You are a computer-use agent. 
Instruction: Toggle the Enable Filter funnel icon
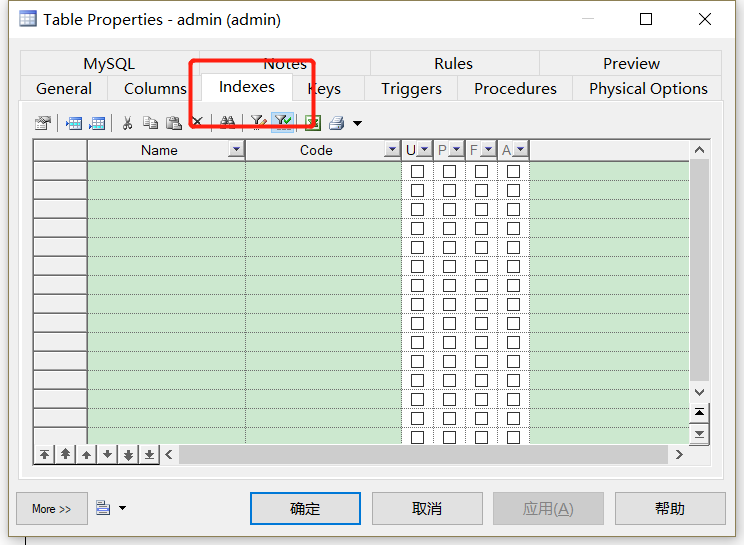pos(283,122)
